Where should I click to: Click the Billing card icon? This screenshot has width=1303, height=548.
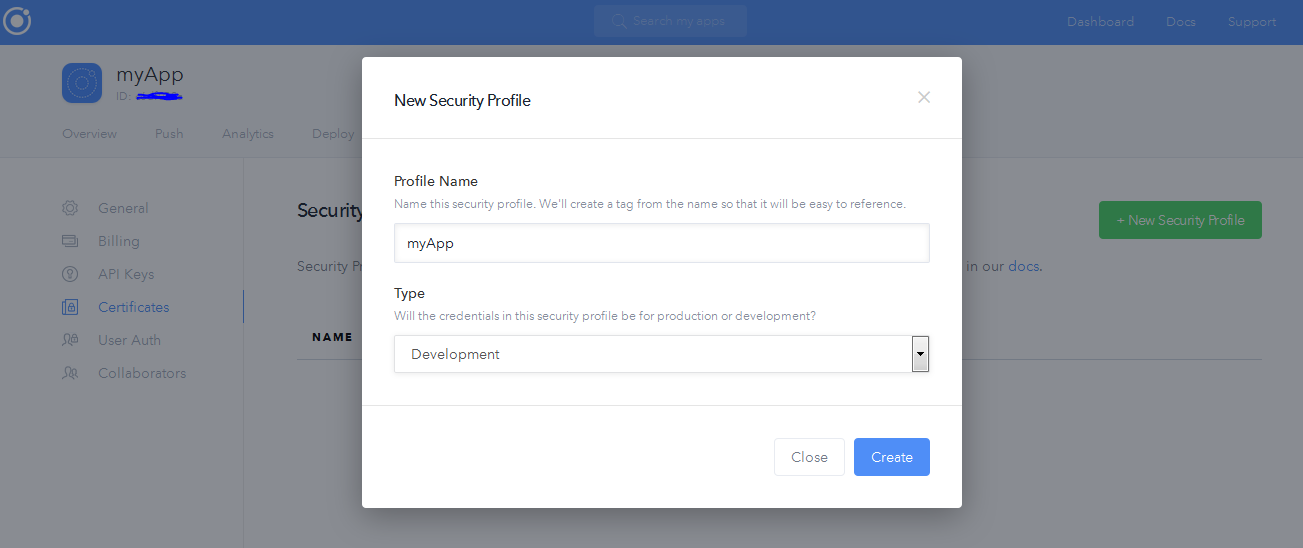point(70,241)
